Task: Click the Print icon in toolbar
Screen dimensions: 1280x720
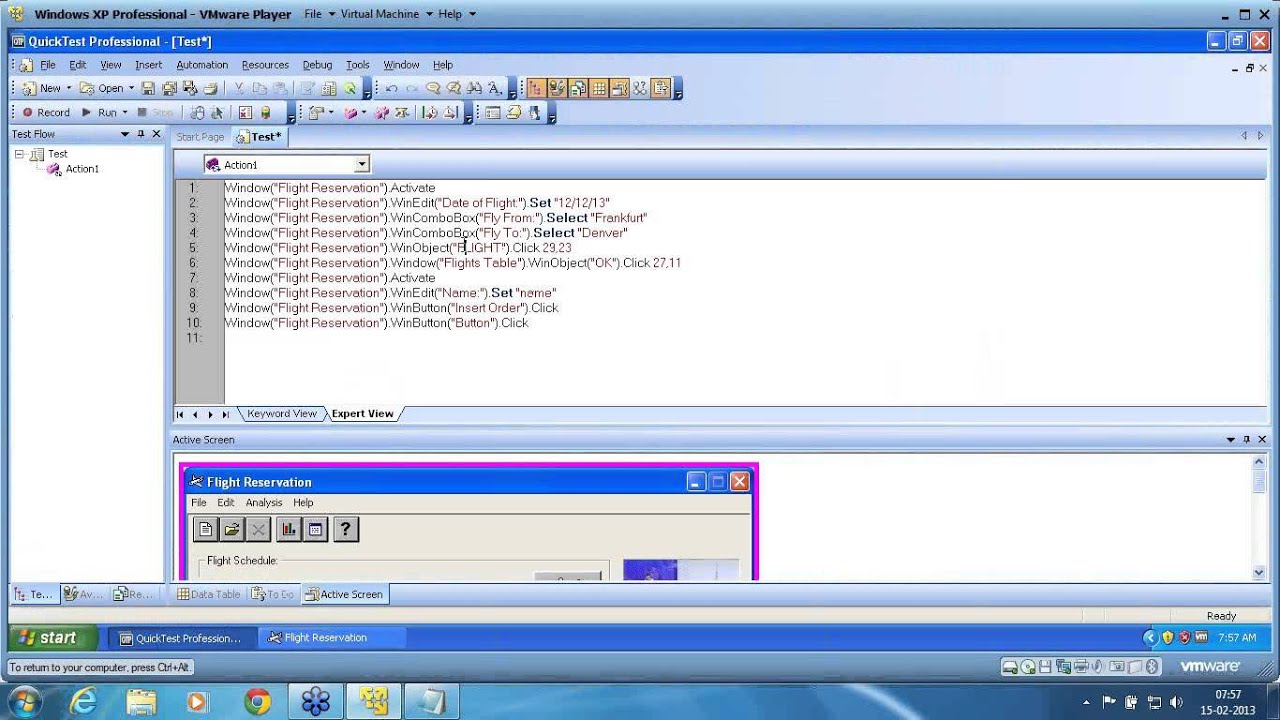Action: pyautogui.click(x=209, y=88)
